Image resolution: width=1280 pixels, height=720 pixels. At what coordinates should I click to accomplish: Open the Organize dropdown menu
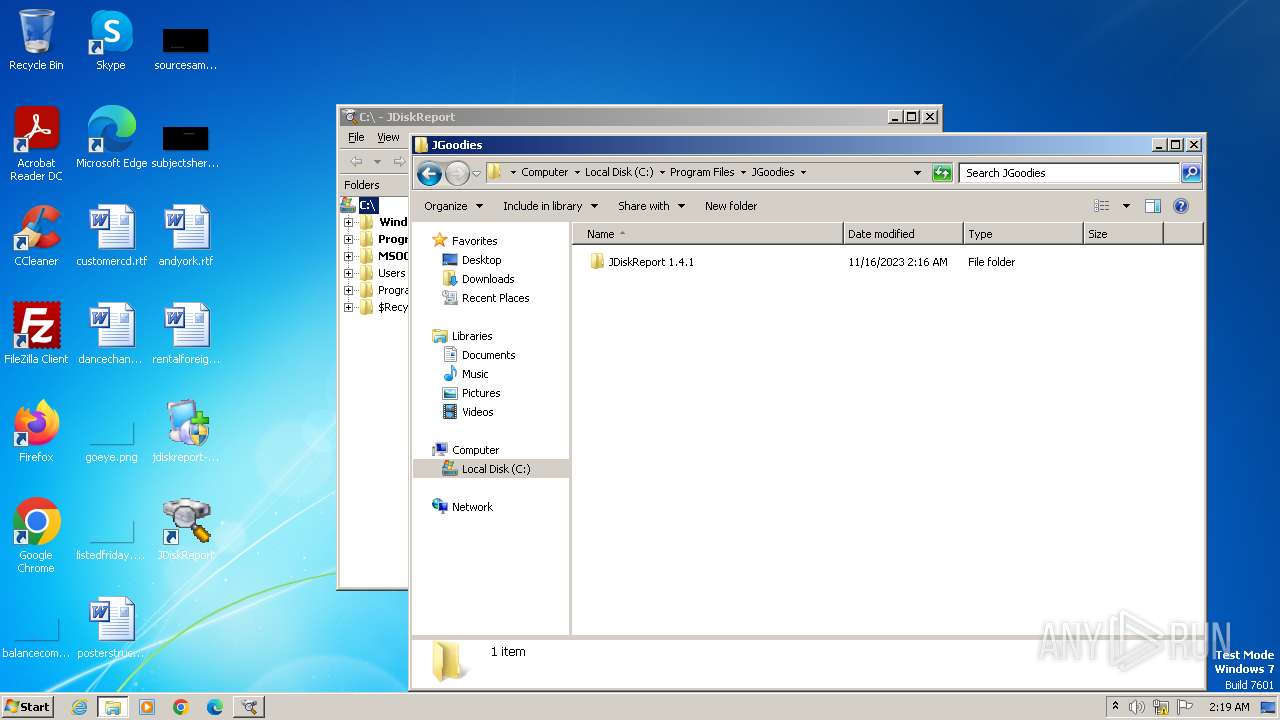click(453, 206)
